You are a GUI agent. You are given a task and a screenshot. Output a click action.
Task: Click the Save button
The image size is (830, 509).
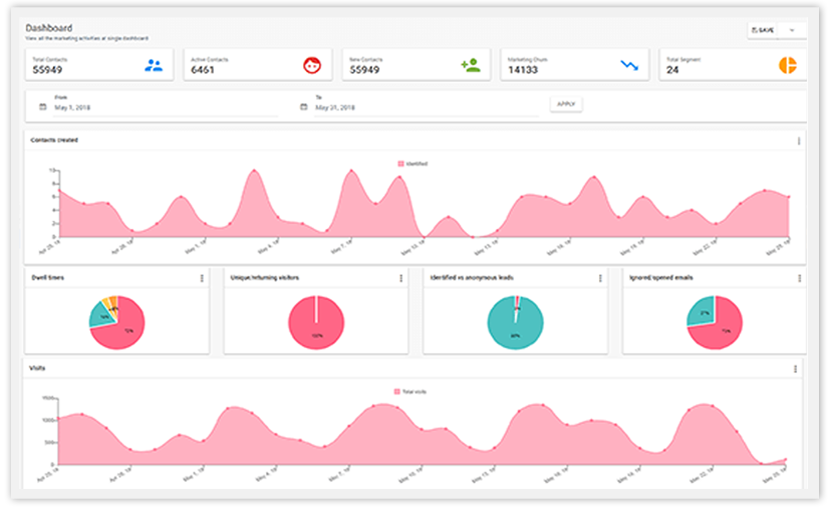click(x=763, y=30)
